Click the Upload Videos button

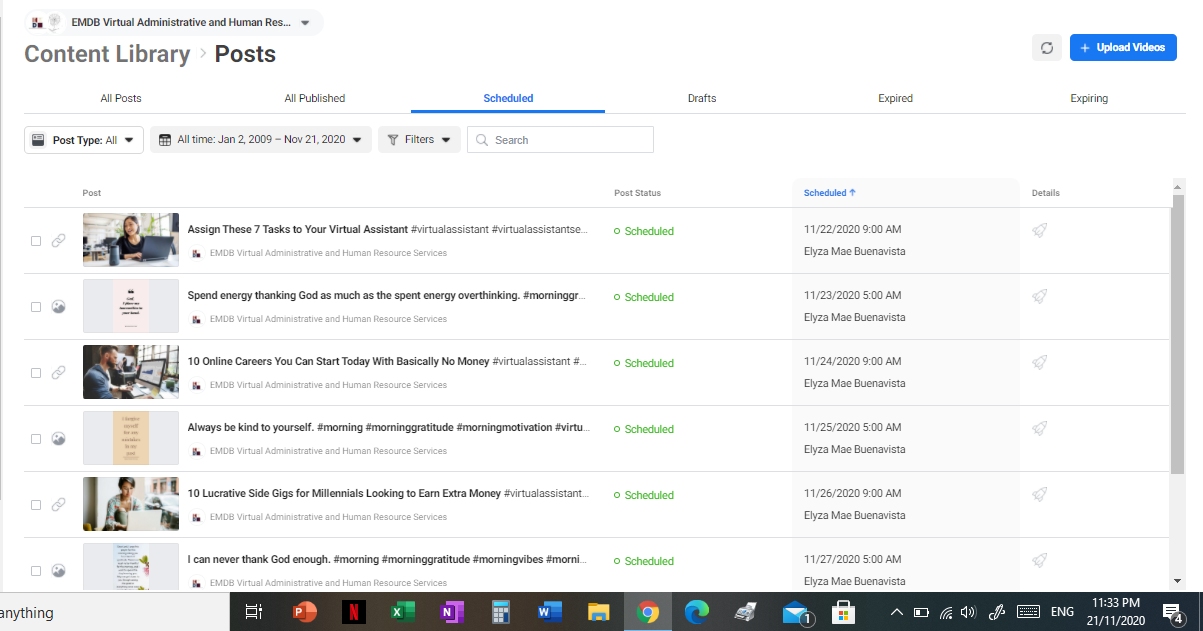[1123, 48]
